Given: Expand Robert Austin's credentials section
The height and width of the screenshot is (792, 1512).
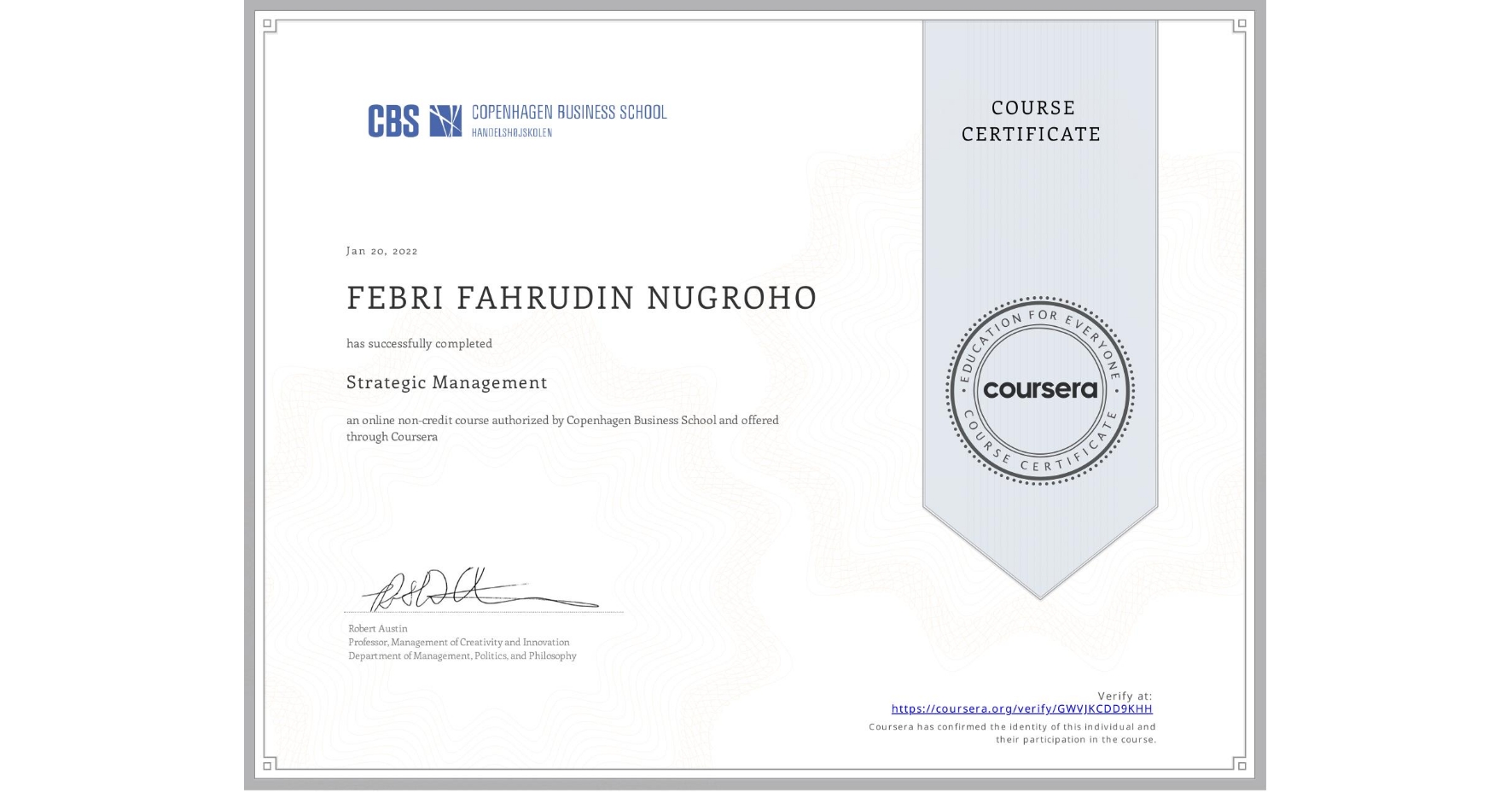Looking at the screenshot, I should point(461,649).
